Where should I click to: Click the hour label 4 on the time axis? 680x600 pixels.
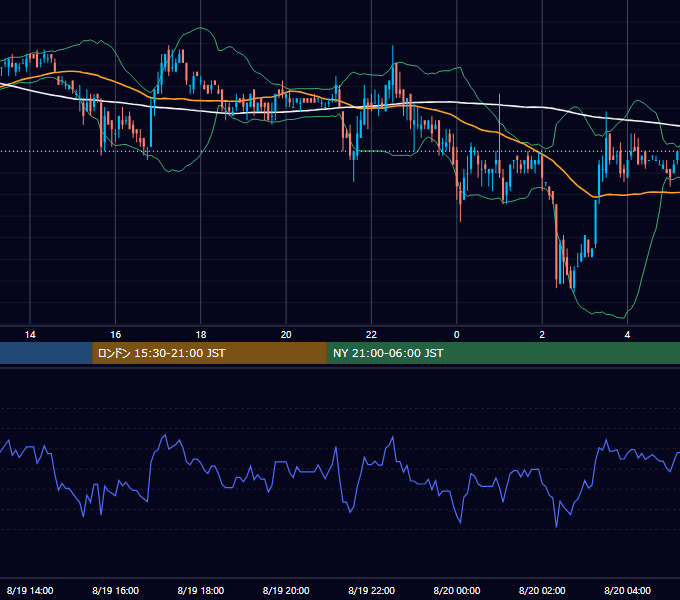point(627,335)
